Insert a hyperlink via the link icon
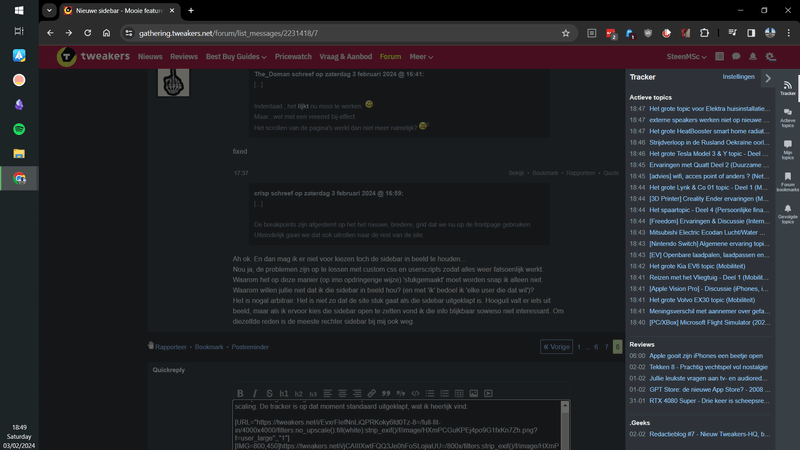800x450 pixels. (371, 393)
